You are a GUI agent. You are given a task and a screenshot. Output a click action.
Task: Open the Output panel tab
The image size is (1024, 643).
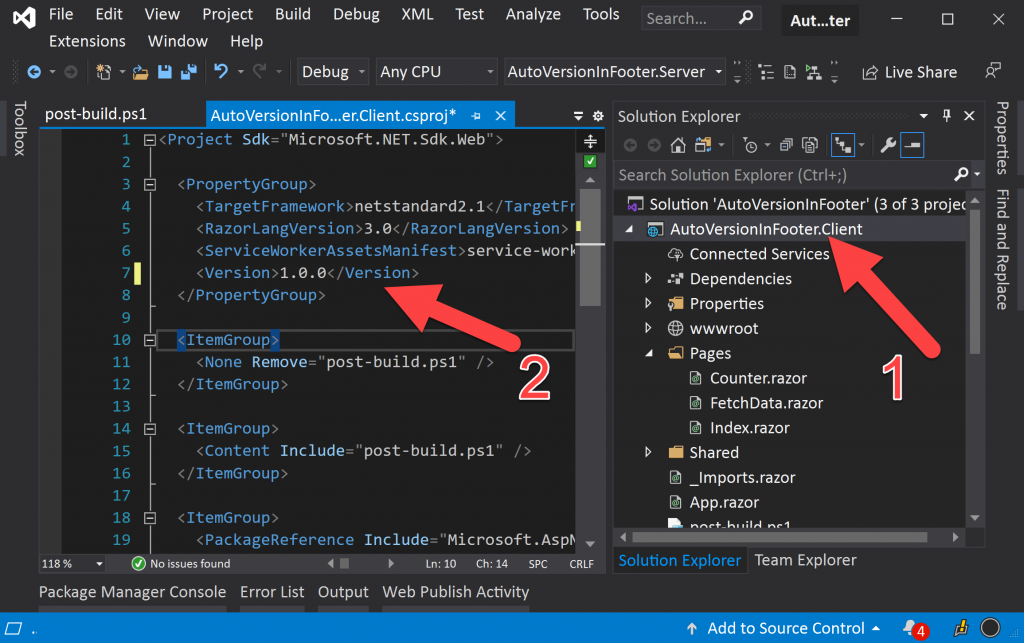[343, 592]
